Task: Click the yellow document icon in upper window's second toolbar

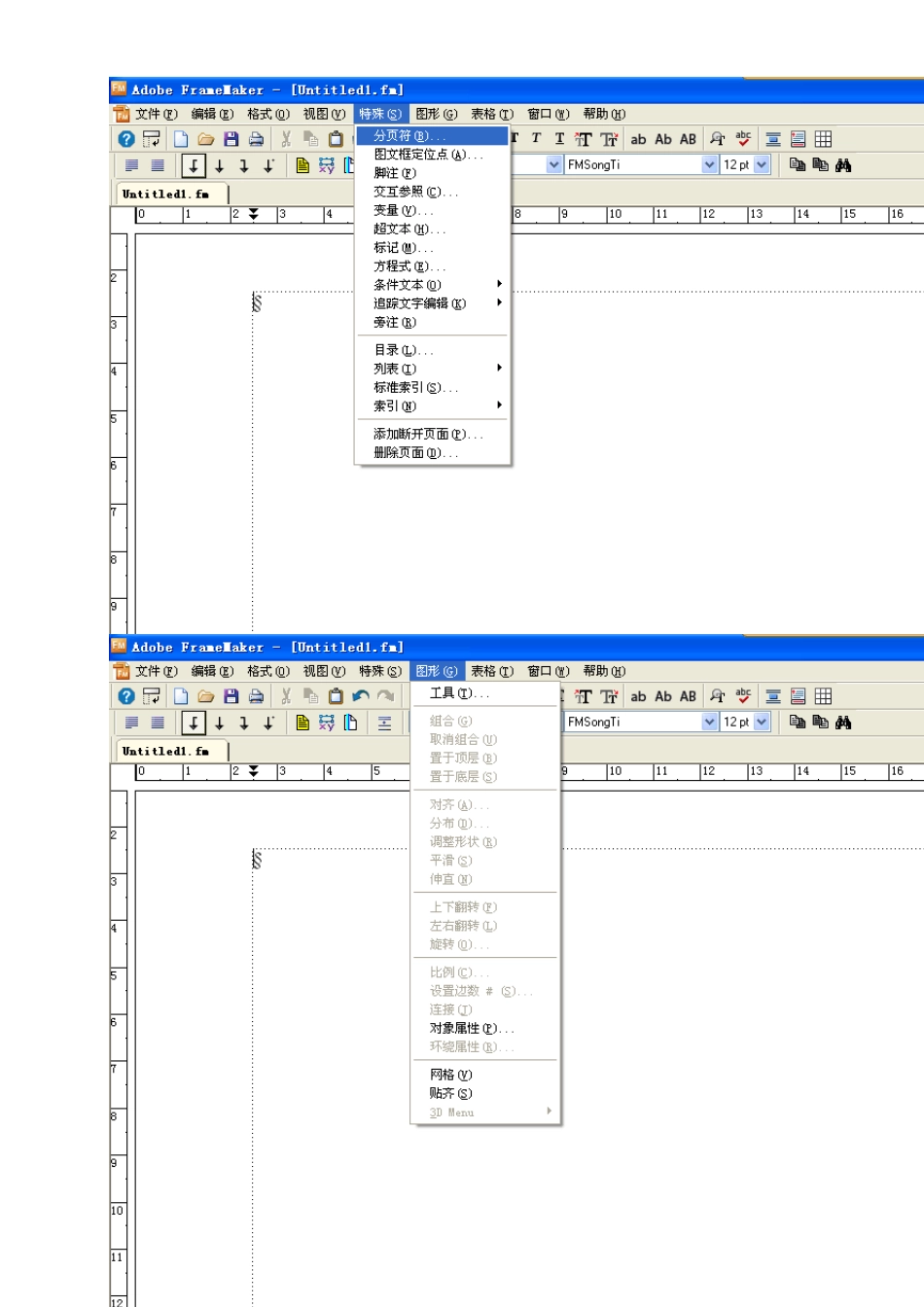Action: coord(302,165)
